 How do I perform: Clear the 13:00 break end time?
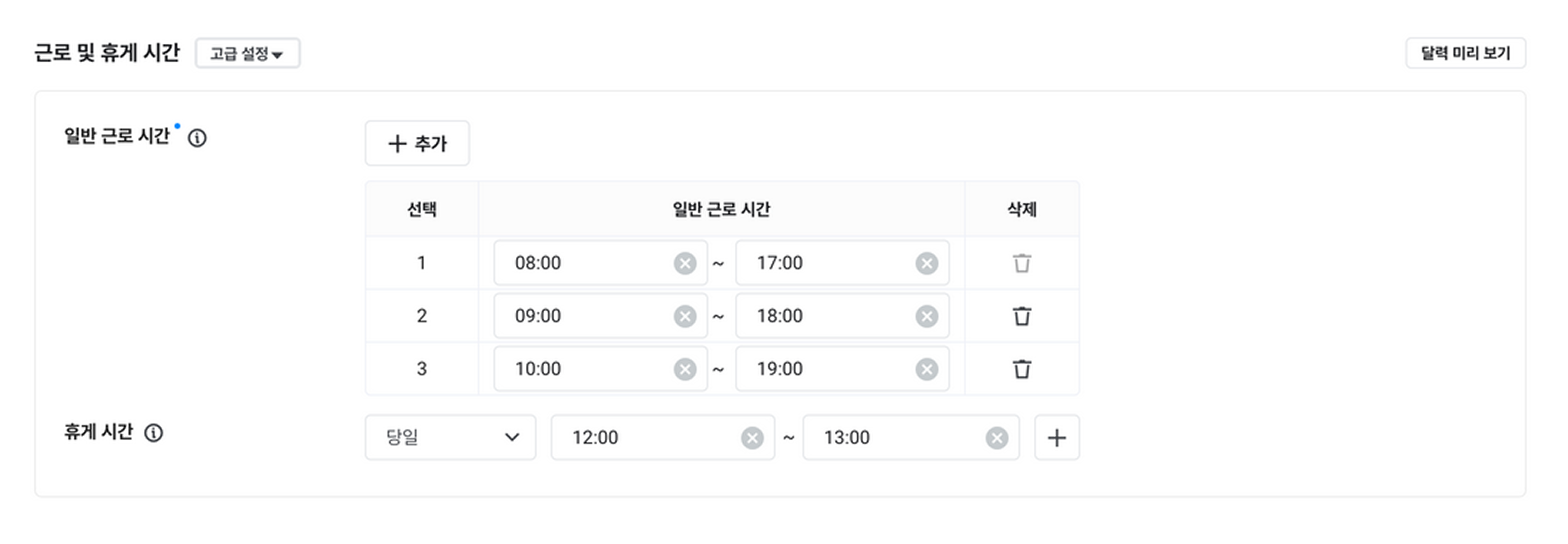click(996, 438)
